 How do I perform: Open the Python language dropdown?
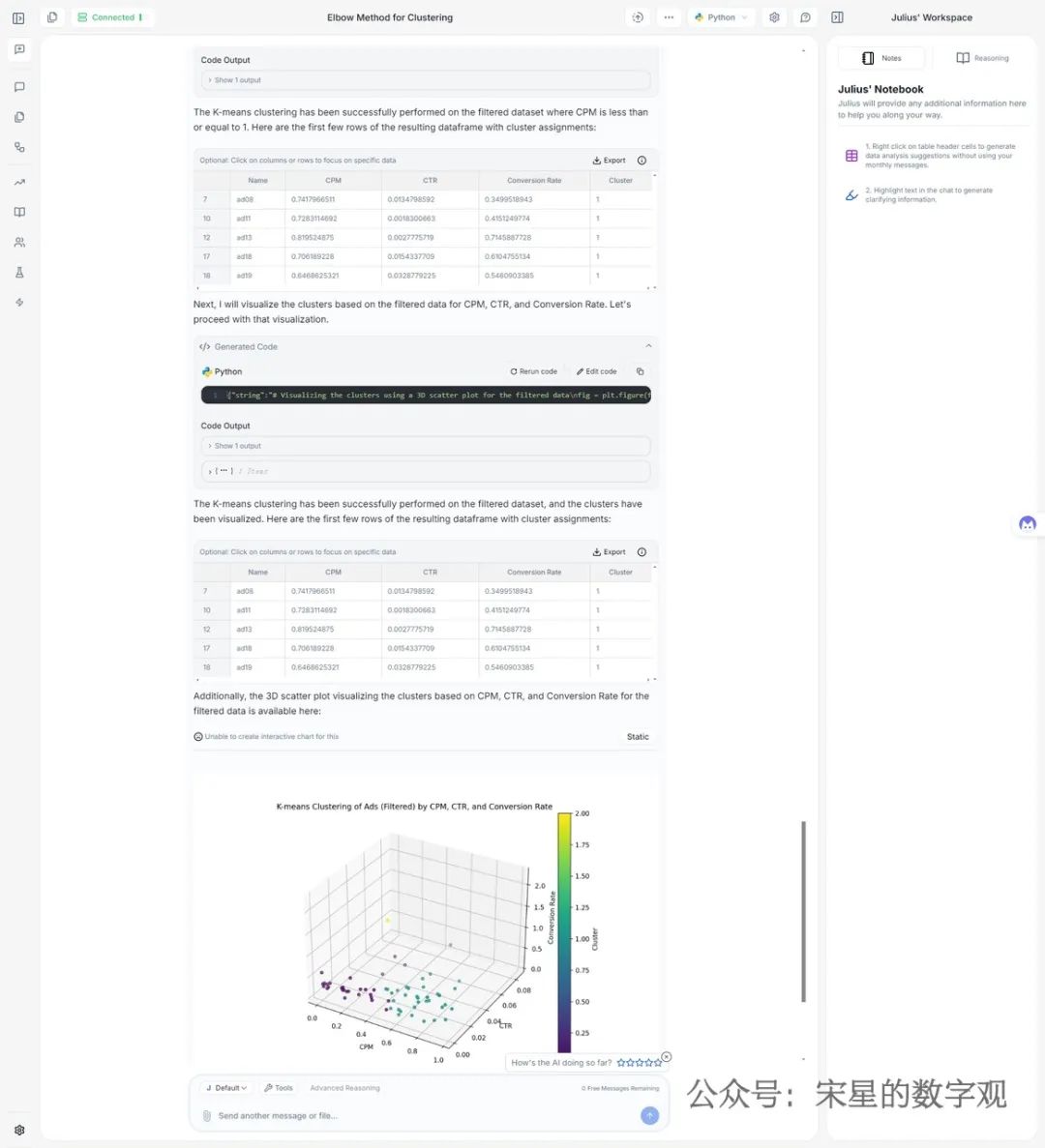721,17
